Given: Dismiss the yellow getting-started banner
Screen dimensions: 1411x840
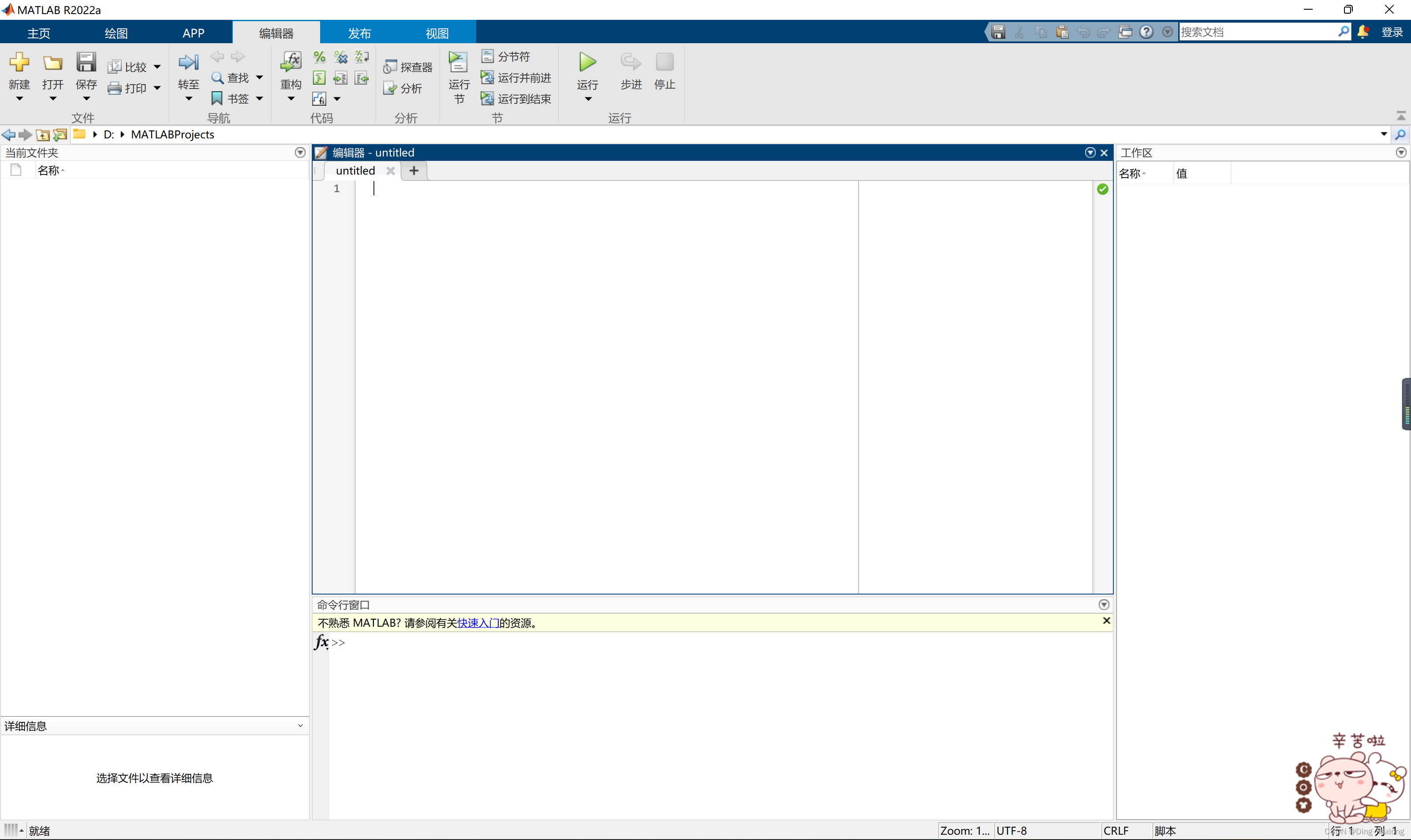Looking at the screenshot, I should coord(1106,621).
